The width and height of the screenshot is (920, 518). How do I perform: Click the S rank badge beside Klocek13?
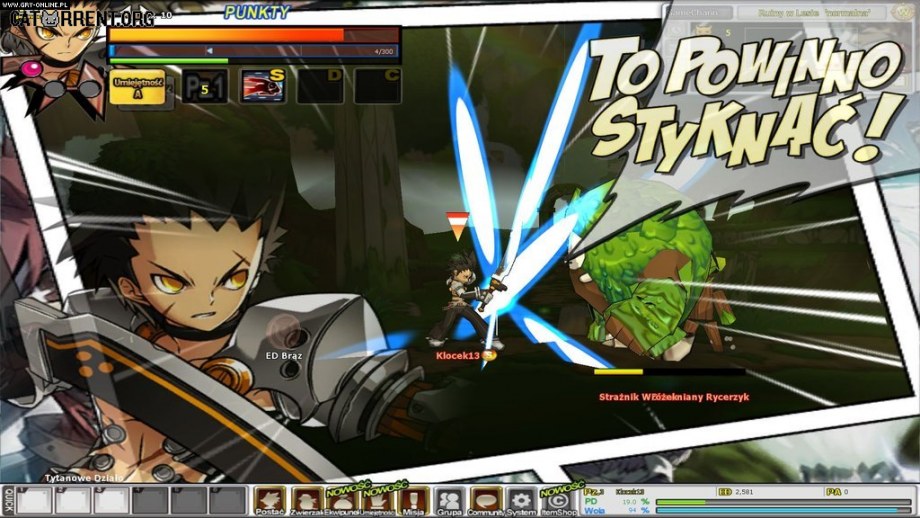pyautogui.click(x=489, y=356)
